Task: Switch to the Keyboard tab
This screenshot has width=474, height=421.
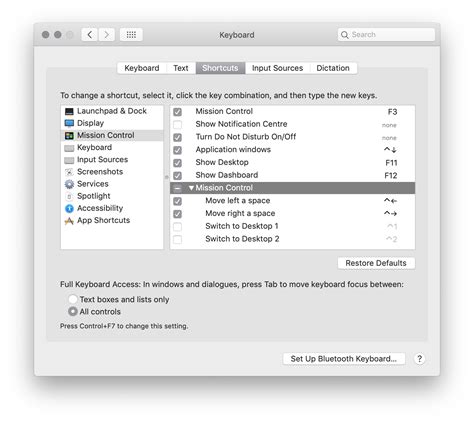Action: [x=142, y=68]
